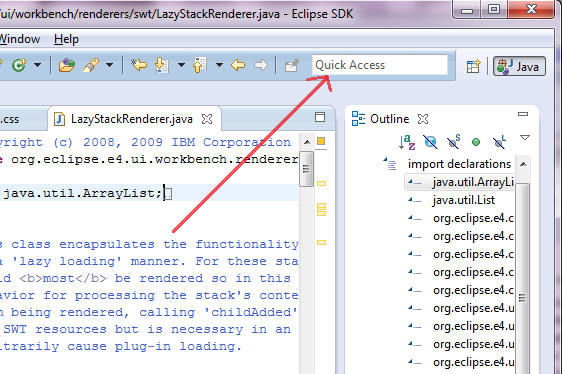Viewport: 562px width, 374px height.
Task: Open the Previous Annotation dropdown arrow
Action: coord(219,65)
